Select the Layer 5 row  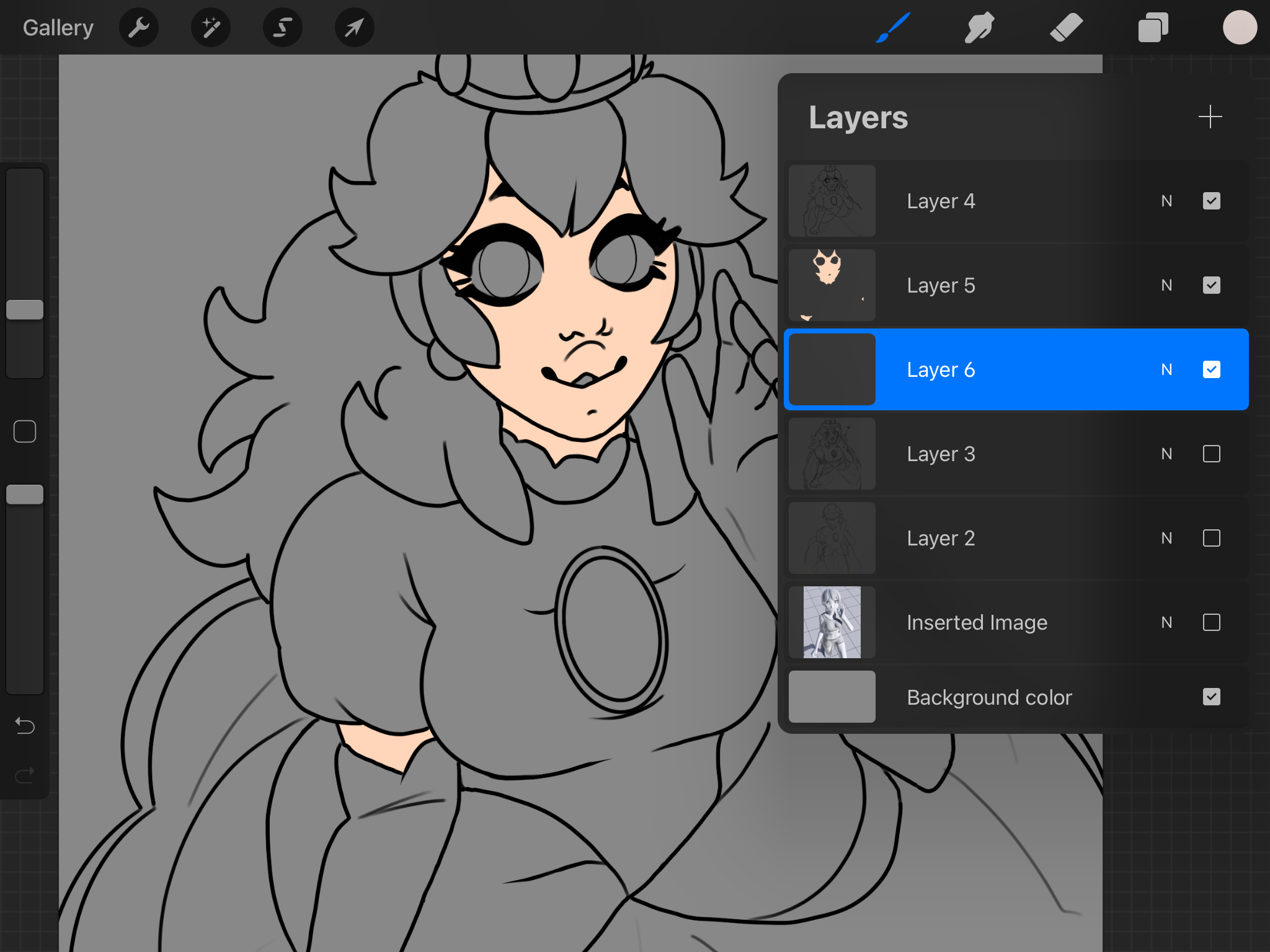click(1016, 285)
